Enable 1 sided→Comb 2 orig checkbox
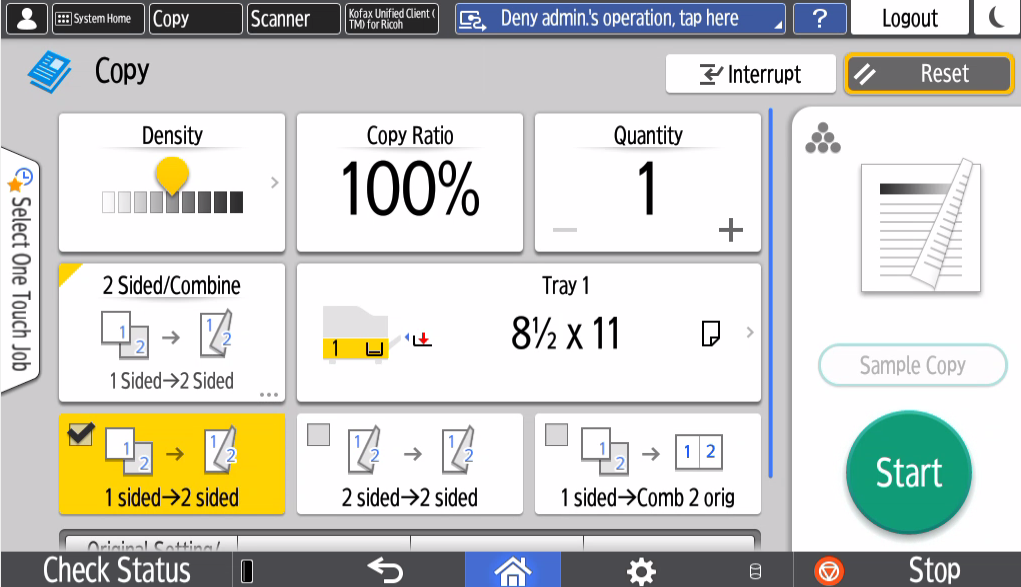 [x=557, y=435]
